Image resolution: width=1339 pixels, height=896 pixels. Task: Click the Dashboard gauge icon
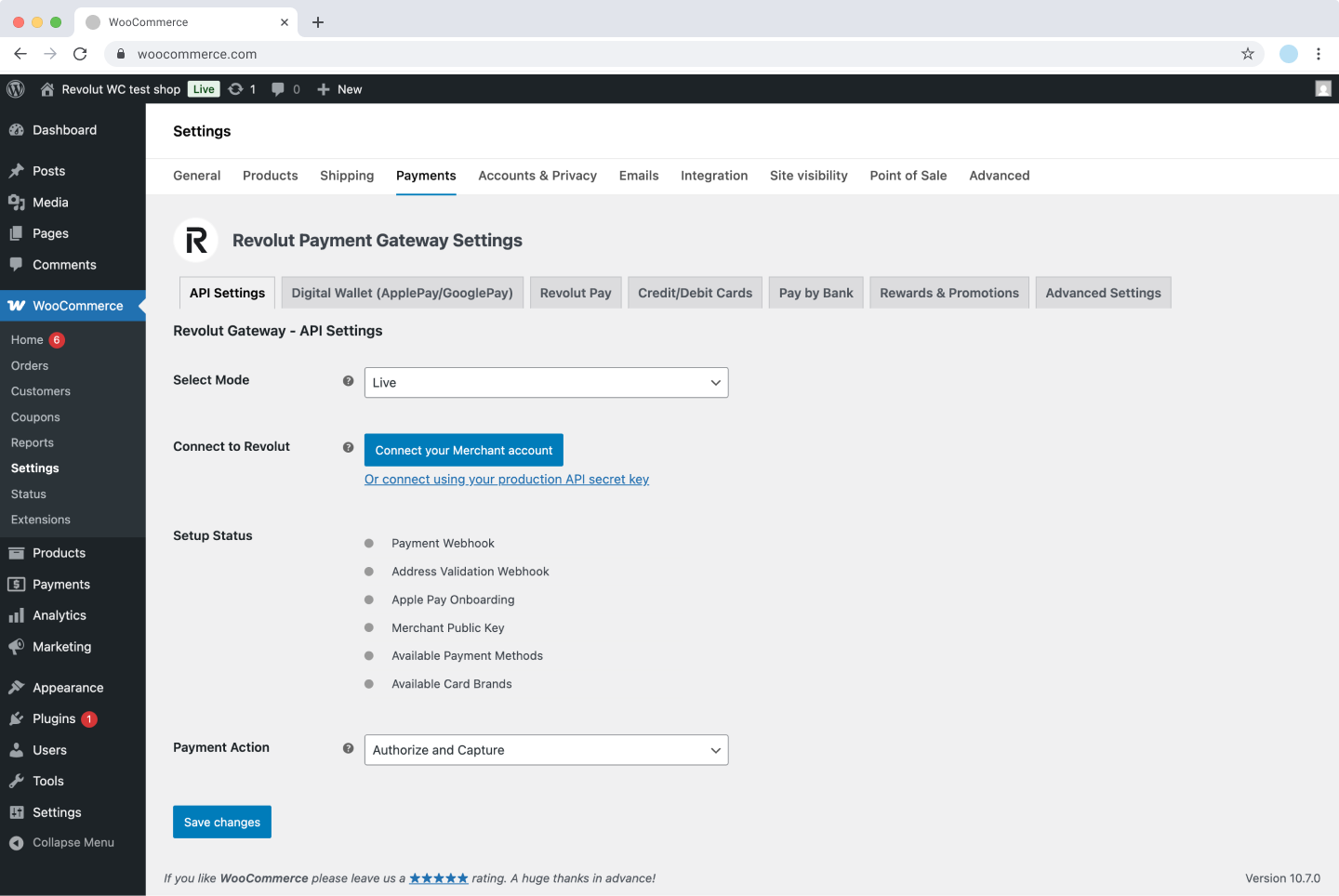[x=16, y=130]
